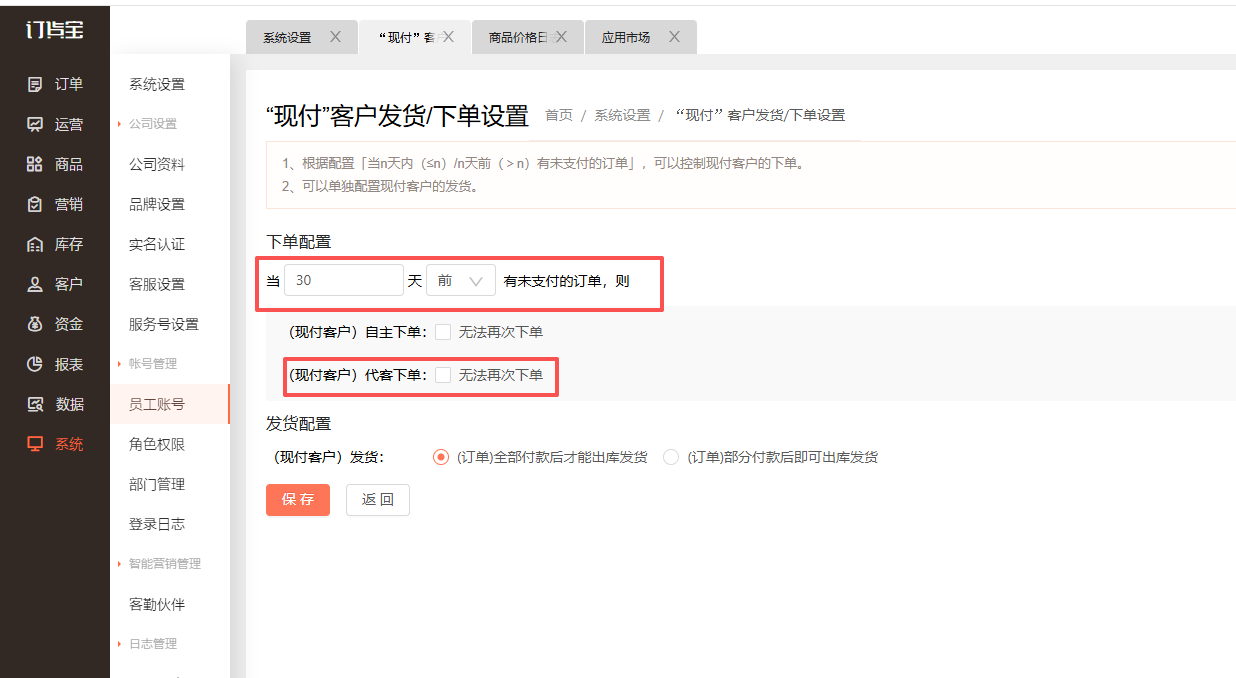Open 品牌设置 in the submenu
Viewport: 1236px width, 678px height.
coord(157,205)
